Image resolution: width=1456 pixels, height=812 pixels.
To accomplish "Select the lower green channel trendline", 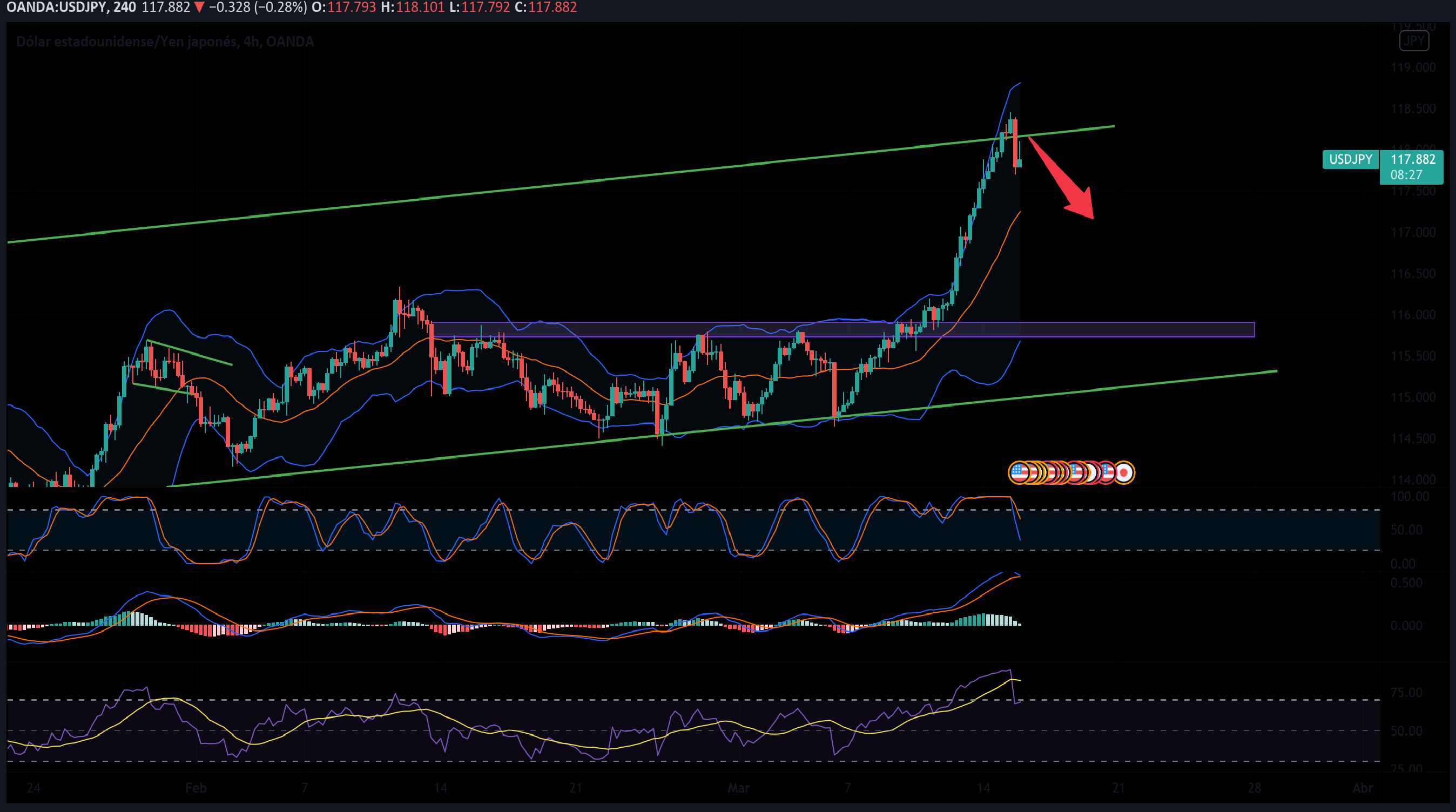I will click(1130, 387).
